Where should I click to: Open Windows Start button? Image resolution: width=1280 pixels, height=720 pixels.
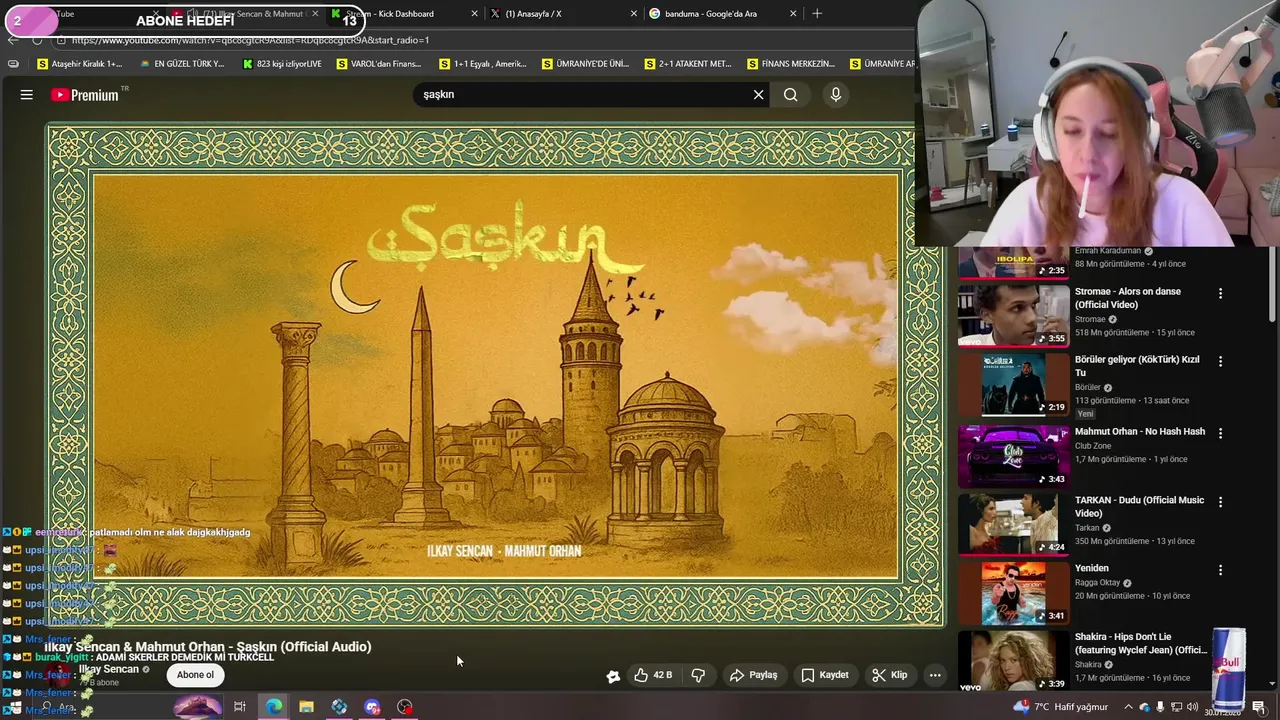pos(14,707)
